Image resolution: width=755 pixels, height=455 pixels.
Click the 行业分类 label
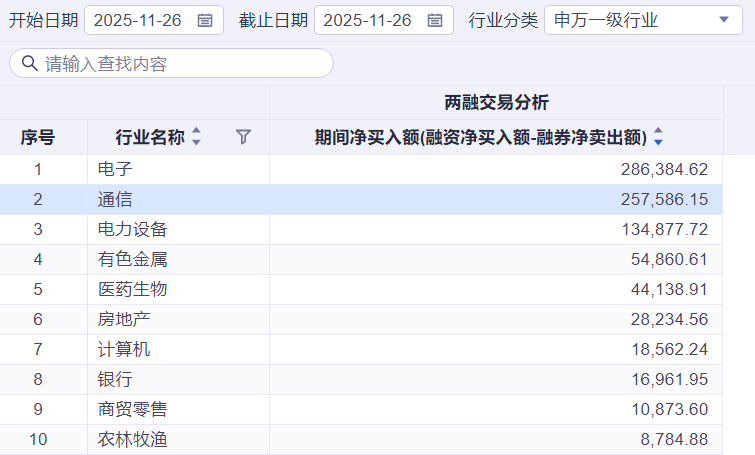503,20
